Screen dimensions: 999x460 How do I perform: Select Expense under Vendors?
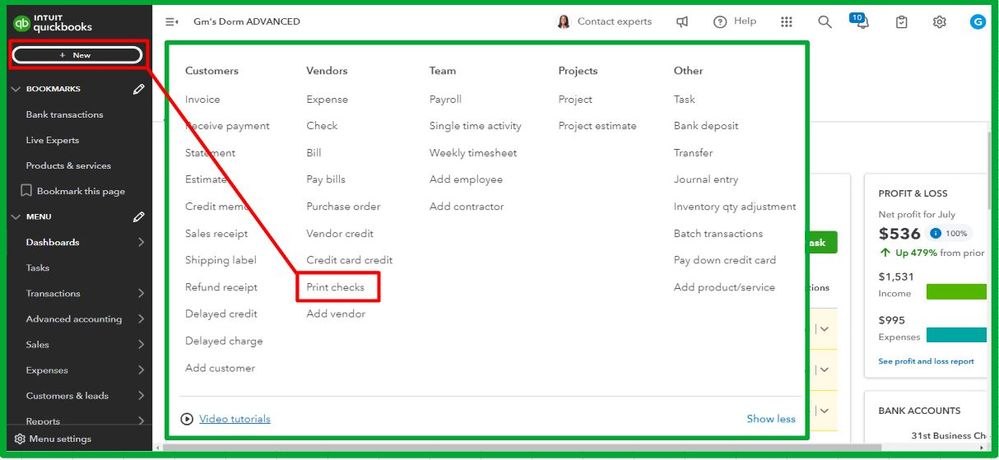pyautogui.click(x=327, y=99)
